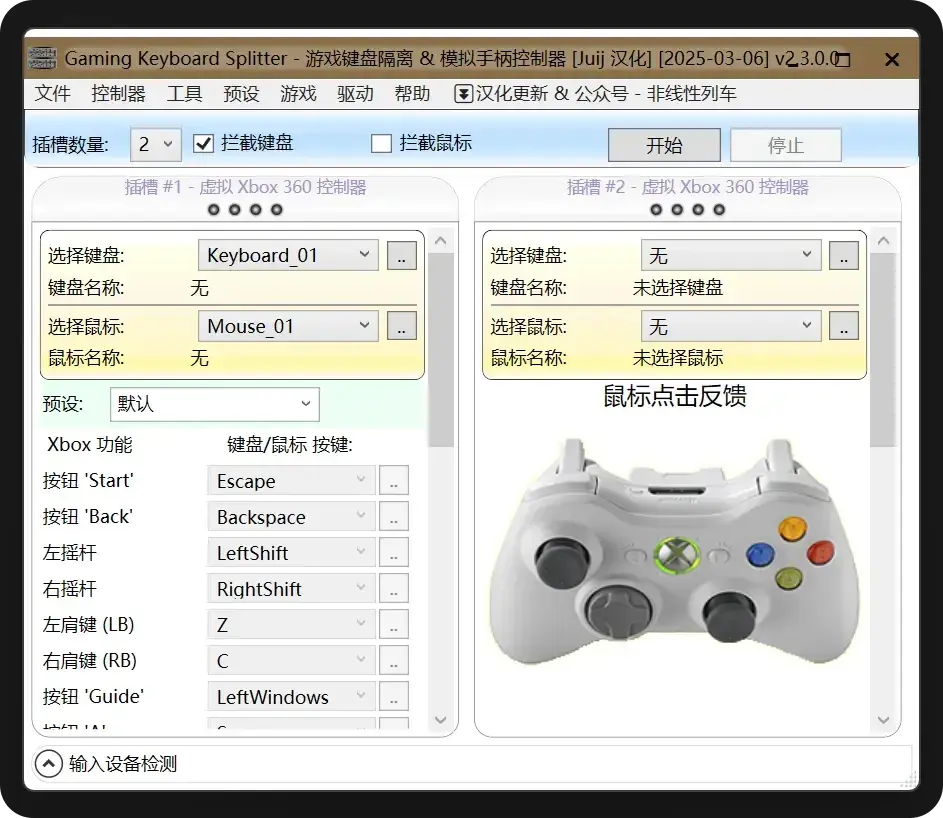Expand the 预设 默认 dropdown

coord(214,404)
